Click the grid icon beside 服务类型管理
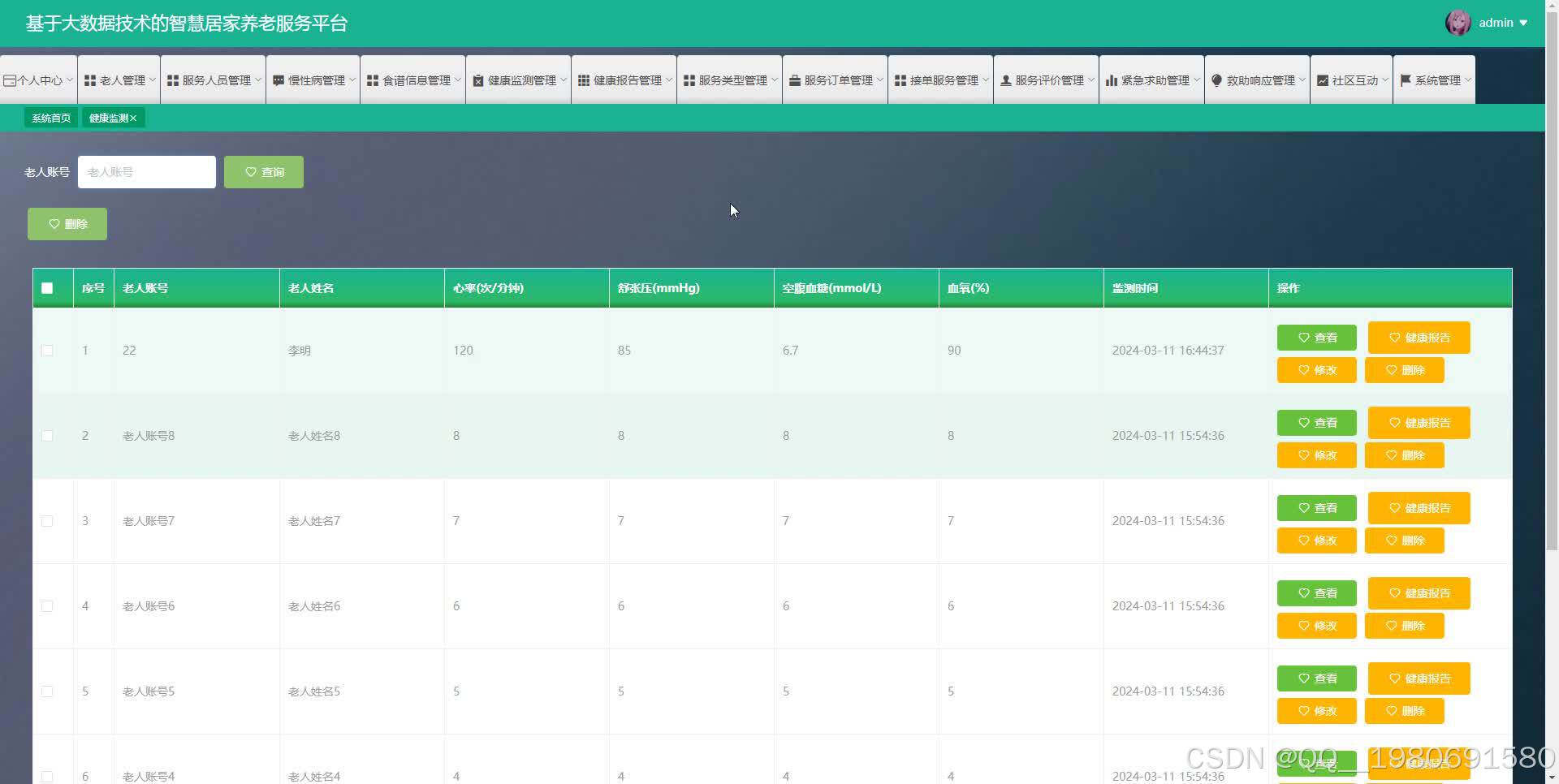Screen dimensions: 1559x784 [x=689, y=80]
